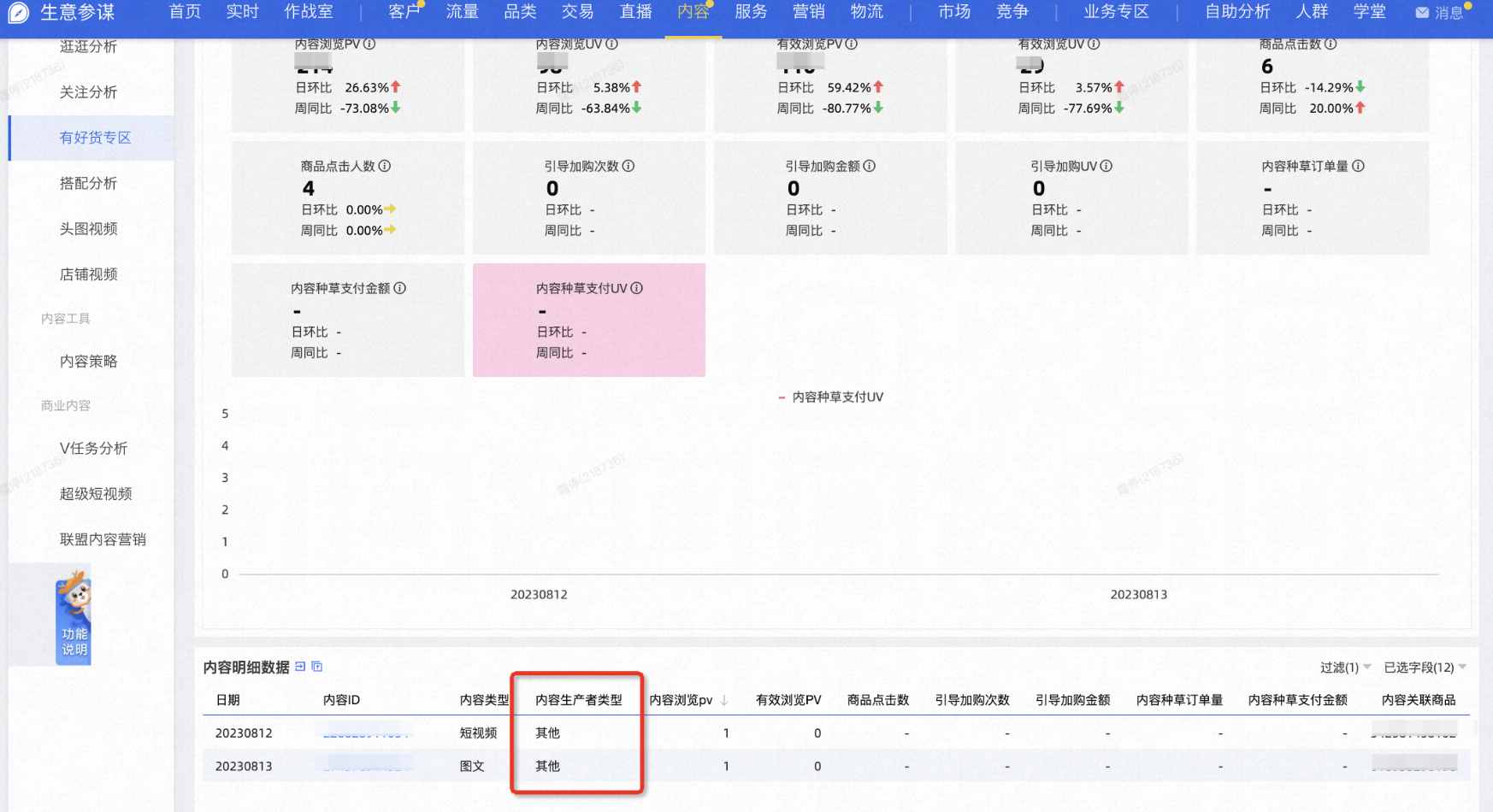
Task: Open the 过滤(1) filter dropdown
Action: tap(1345, 667)
